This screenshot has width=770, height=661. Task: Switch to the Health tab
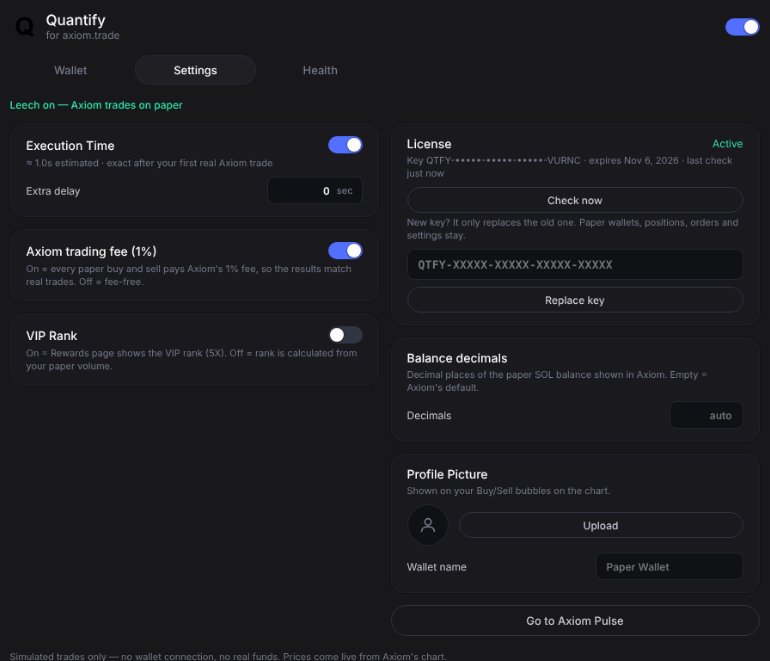(320, 70)
